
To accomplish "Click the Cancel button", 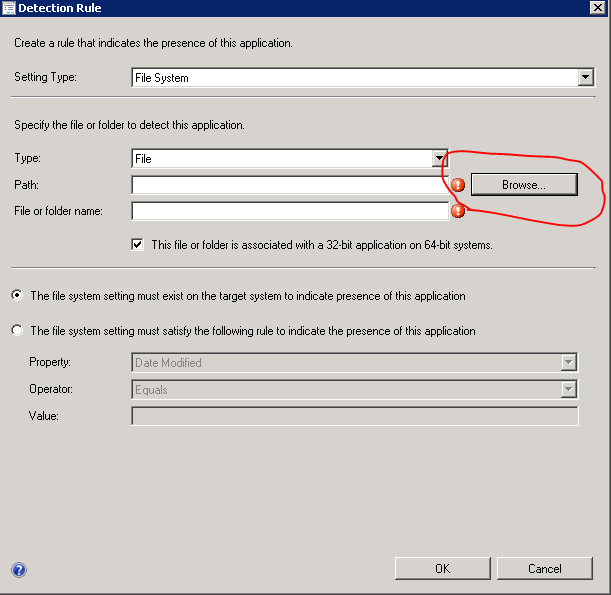I will pos(544,568).
